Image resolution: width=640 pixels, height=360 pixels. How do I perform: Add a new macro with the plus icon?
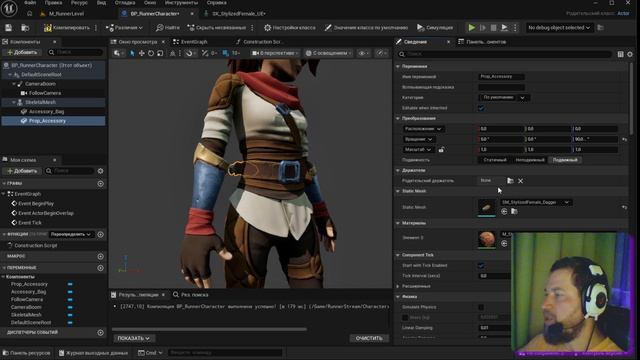coord(100,256)
